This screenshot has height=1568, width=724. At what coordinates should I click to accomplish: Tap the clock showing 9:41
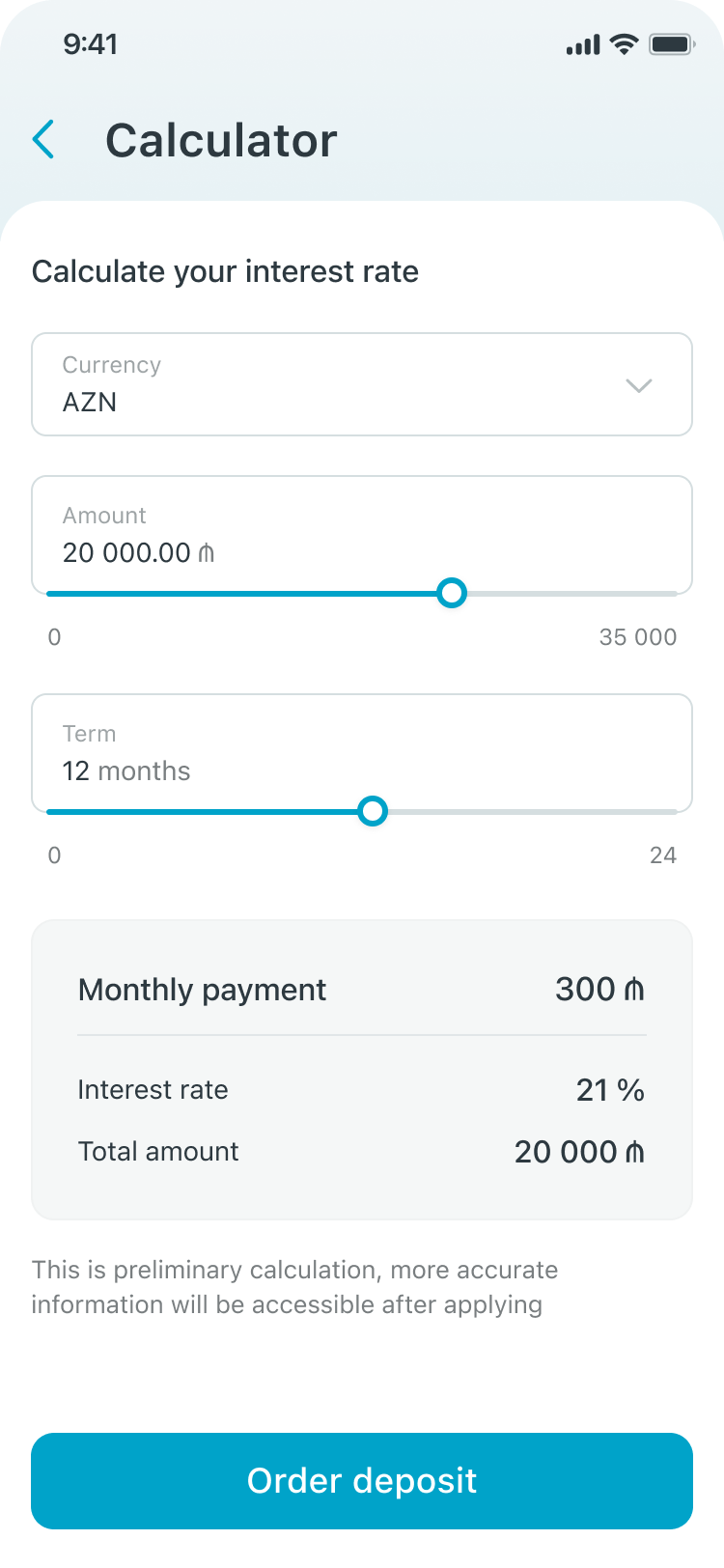(91, 44)
